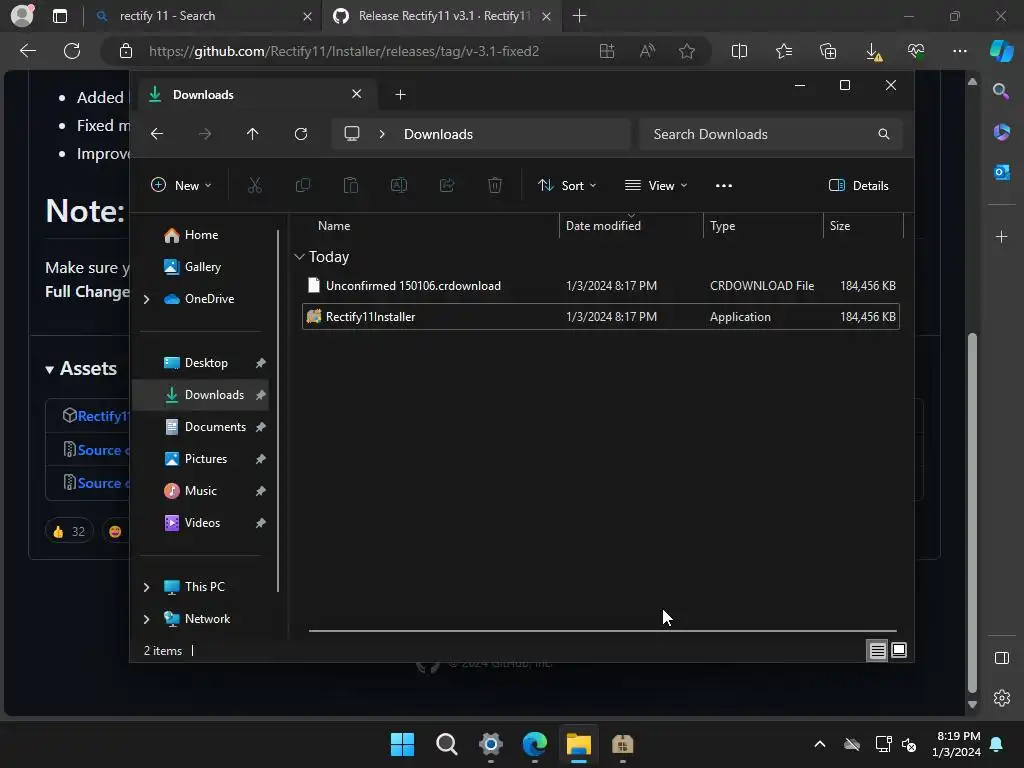The image size is (1024, 768).
Task: Open the See more ellipsis in Explorer toolbar
Action: pyautogui.click(x=724, y=185)
